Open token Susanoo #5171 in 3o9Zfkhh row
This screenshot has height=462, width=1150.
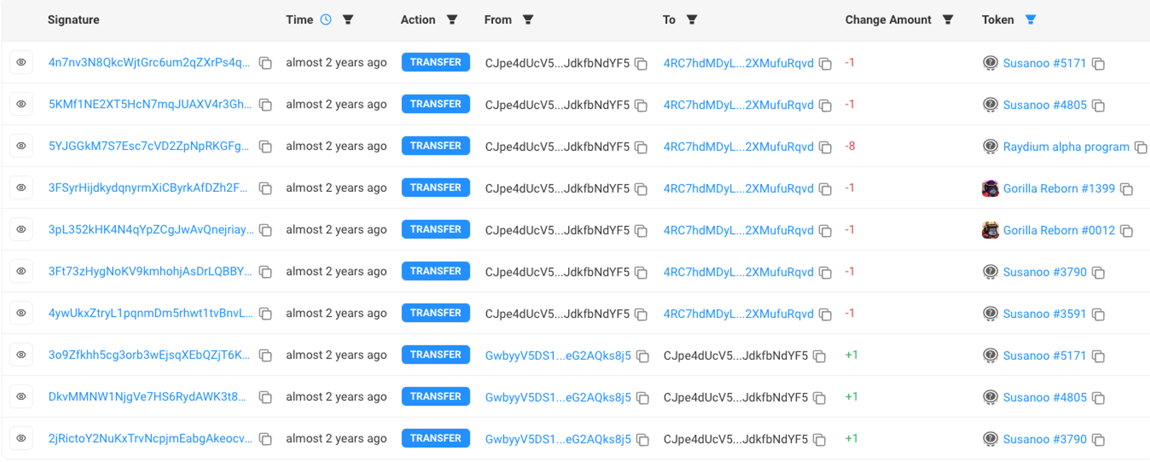tap(1044, 356)
